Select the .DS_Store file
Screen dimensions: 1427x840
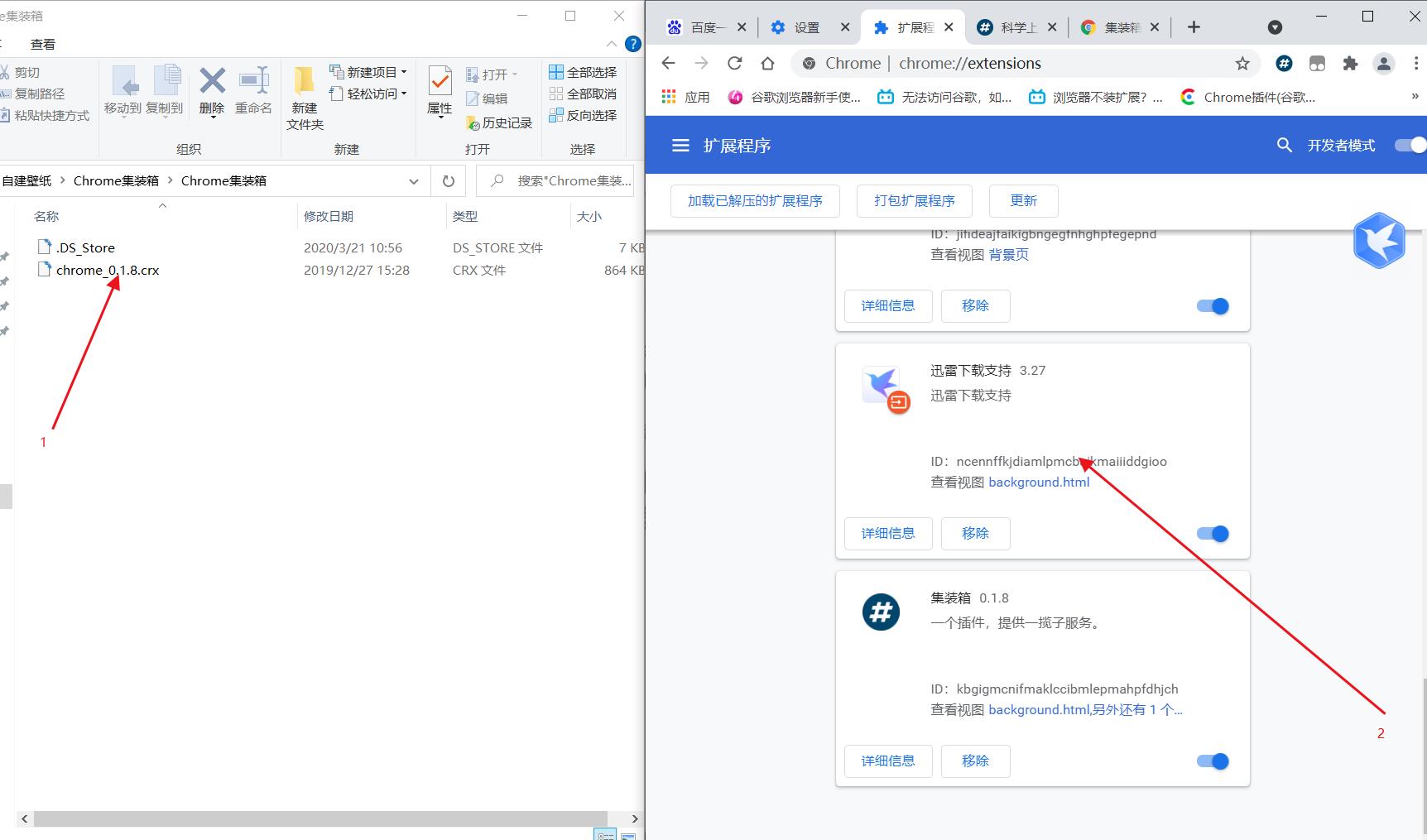[85, 247]
